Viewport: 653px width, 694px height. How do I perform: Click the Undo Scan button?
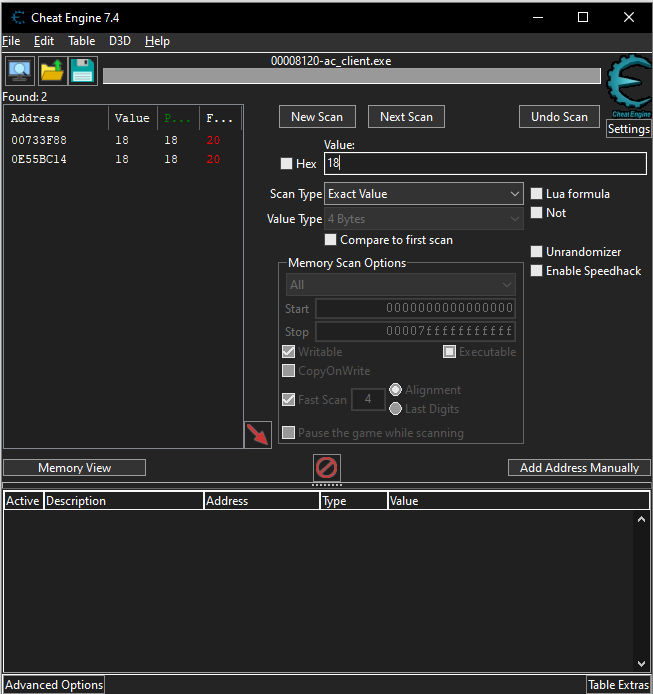[559, 117]
